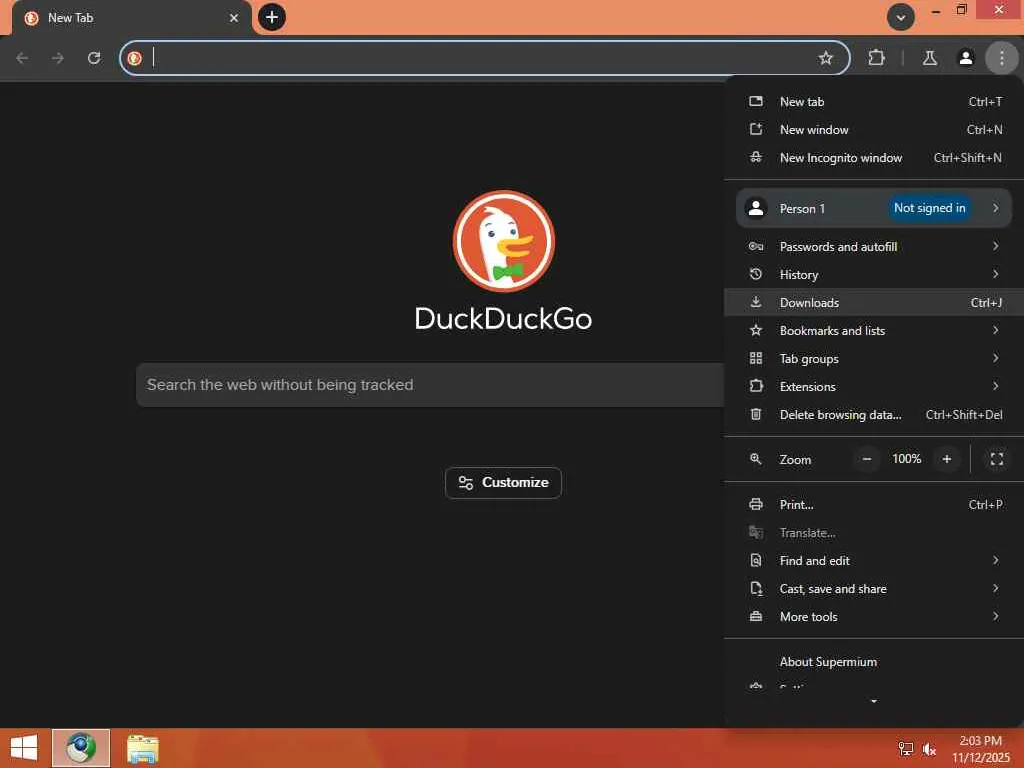Image resolution: width=1024 pixels, height=768 pixels.
Task: Click the menu scroll-down arrow
Action: [874, 701]
